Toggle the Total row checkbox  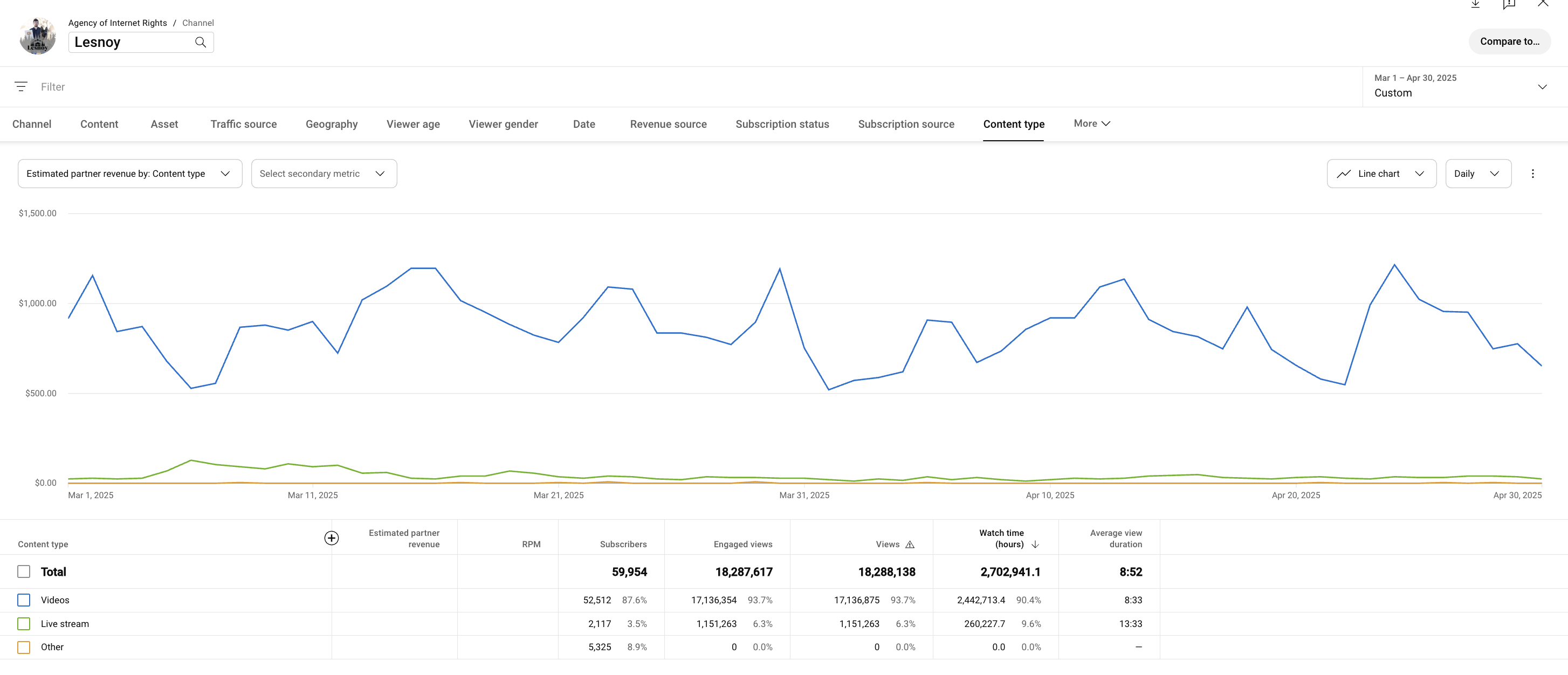pyautogui.click(x=24, y=572)
